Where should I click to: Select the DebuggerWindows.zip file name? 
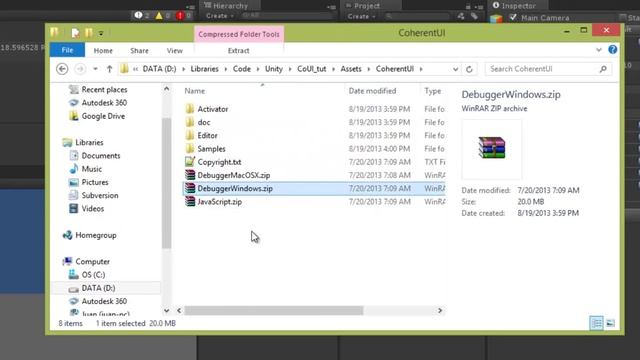[235, 189]
